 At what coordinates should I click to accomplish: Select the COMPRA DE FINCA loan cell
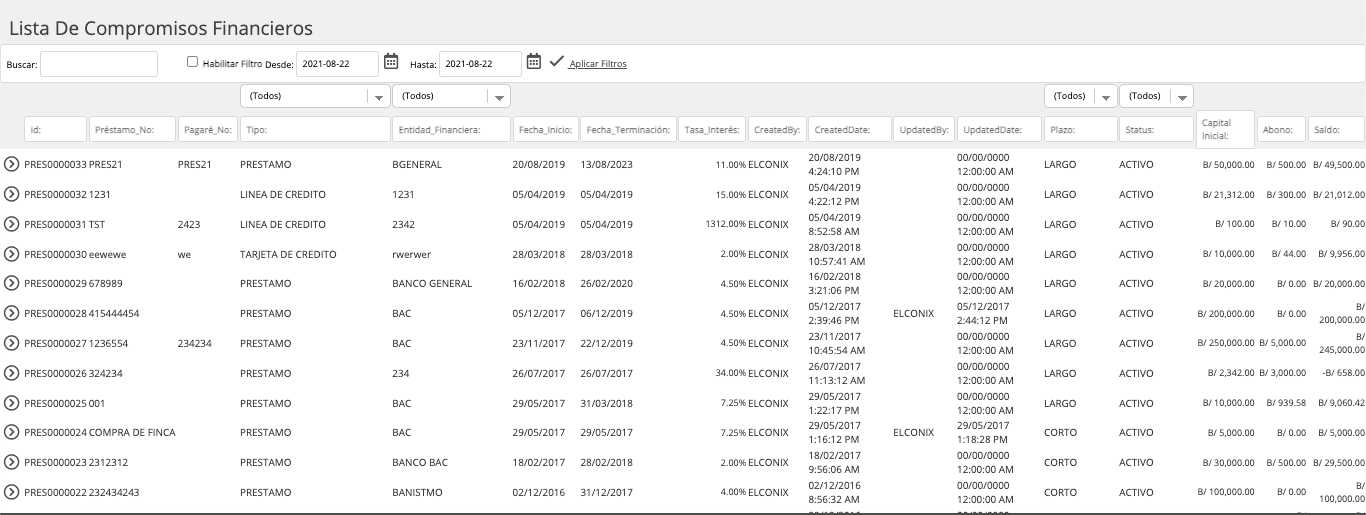(132, 433)
